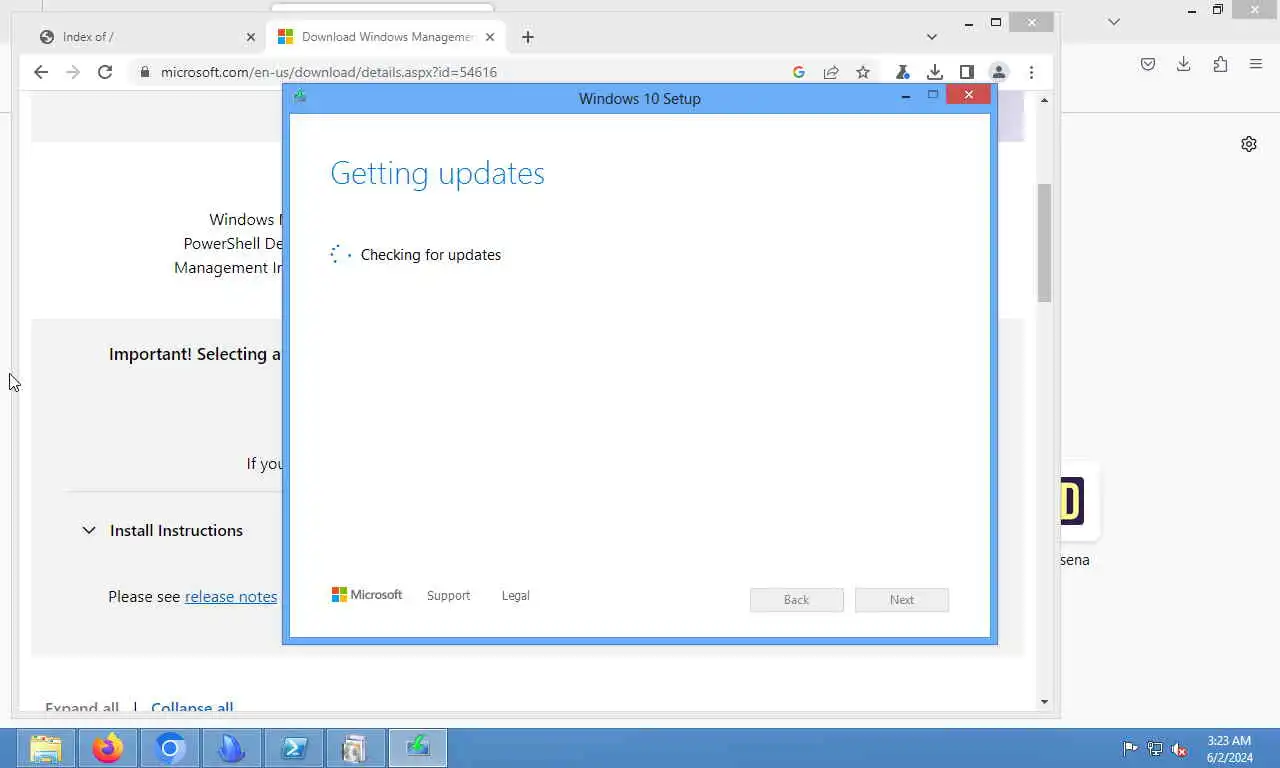Click the Getting updates heading

pyautogui.click(x=437, y=173)
